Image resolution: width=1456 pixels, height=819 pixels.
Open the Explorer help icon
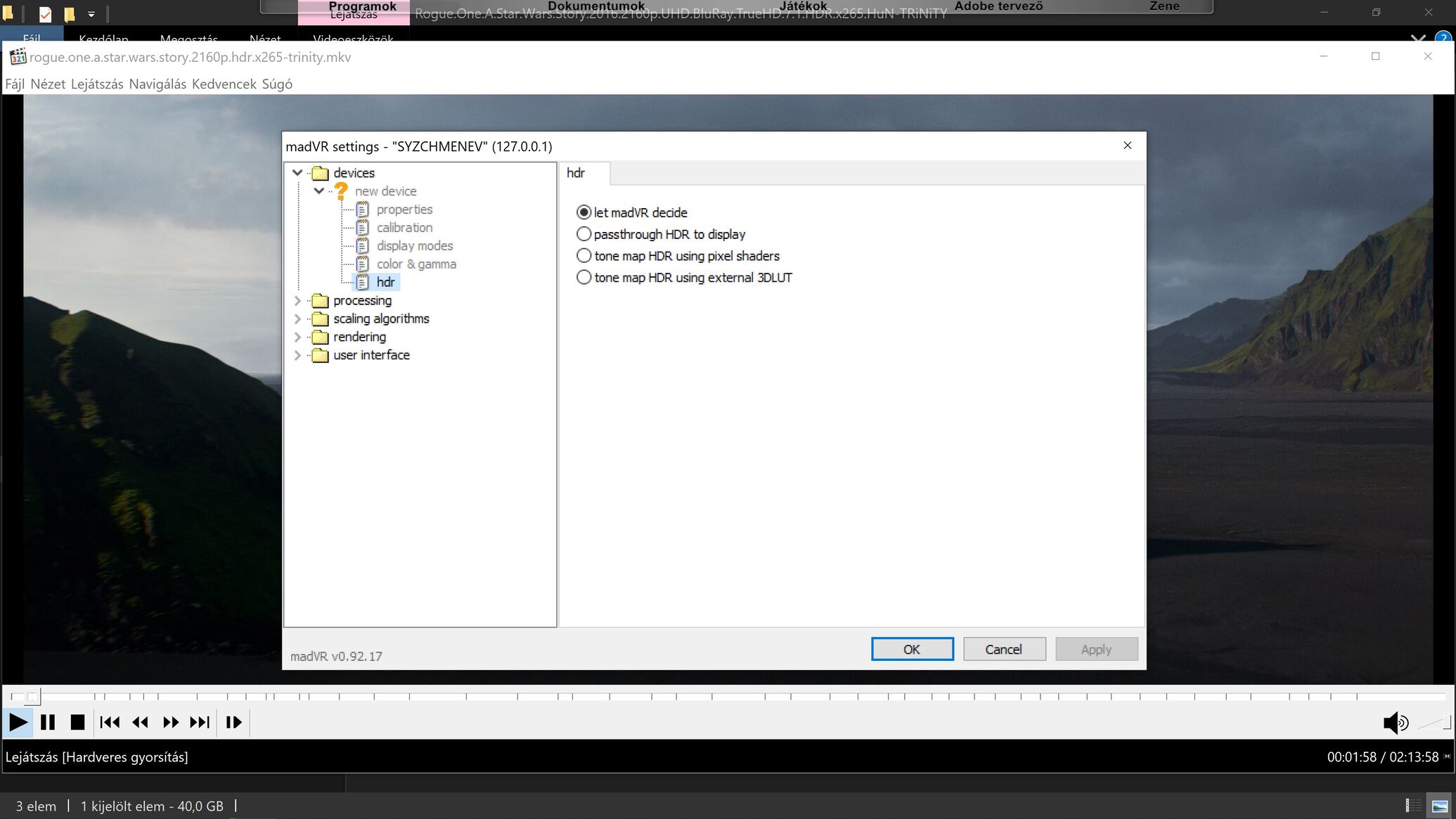pyautogui.click(x=1443, y=38)
